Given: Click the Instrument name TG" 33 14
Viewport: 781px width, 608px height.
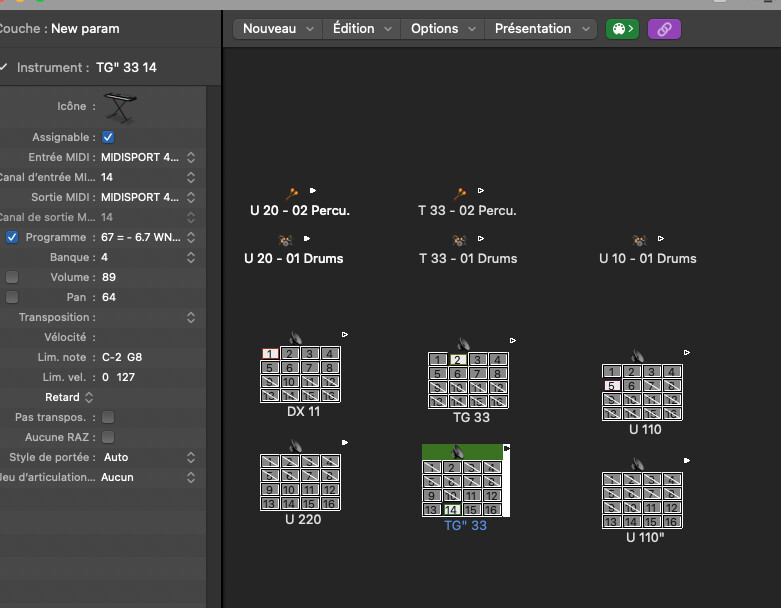Looking at the screenshot, I should (x=126, y=67).
